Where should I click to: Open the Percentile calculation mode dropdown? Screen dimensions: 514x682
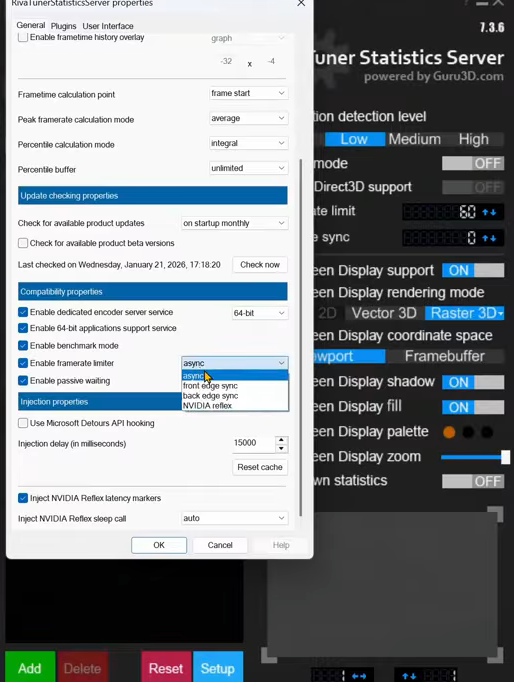point(248,143)
